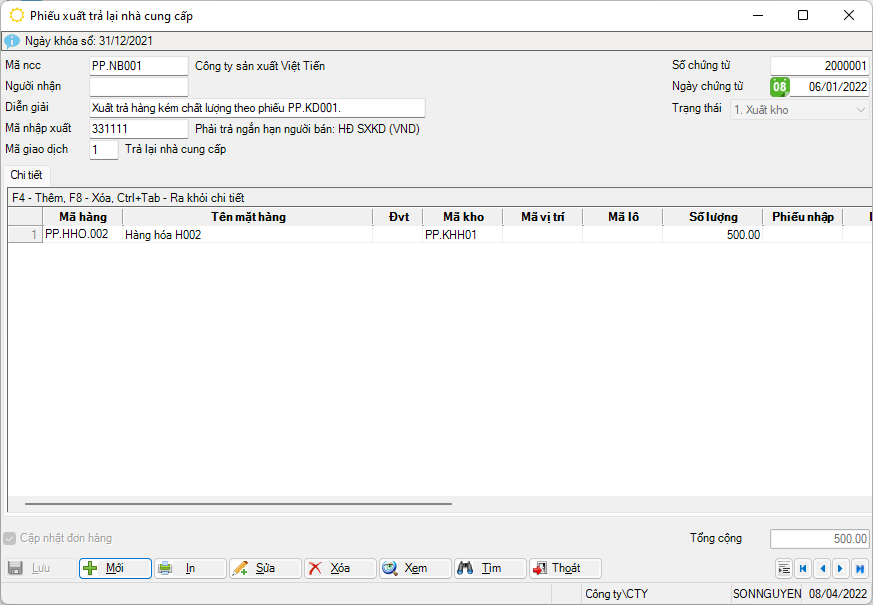Screen dimensions: 873x605
Task: Select the Chi tiết tab
Action: (x=26, y=176)
